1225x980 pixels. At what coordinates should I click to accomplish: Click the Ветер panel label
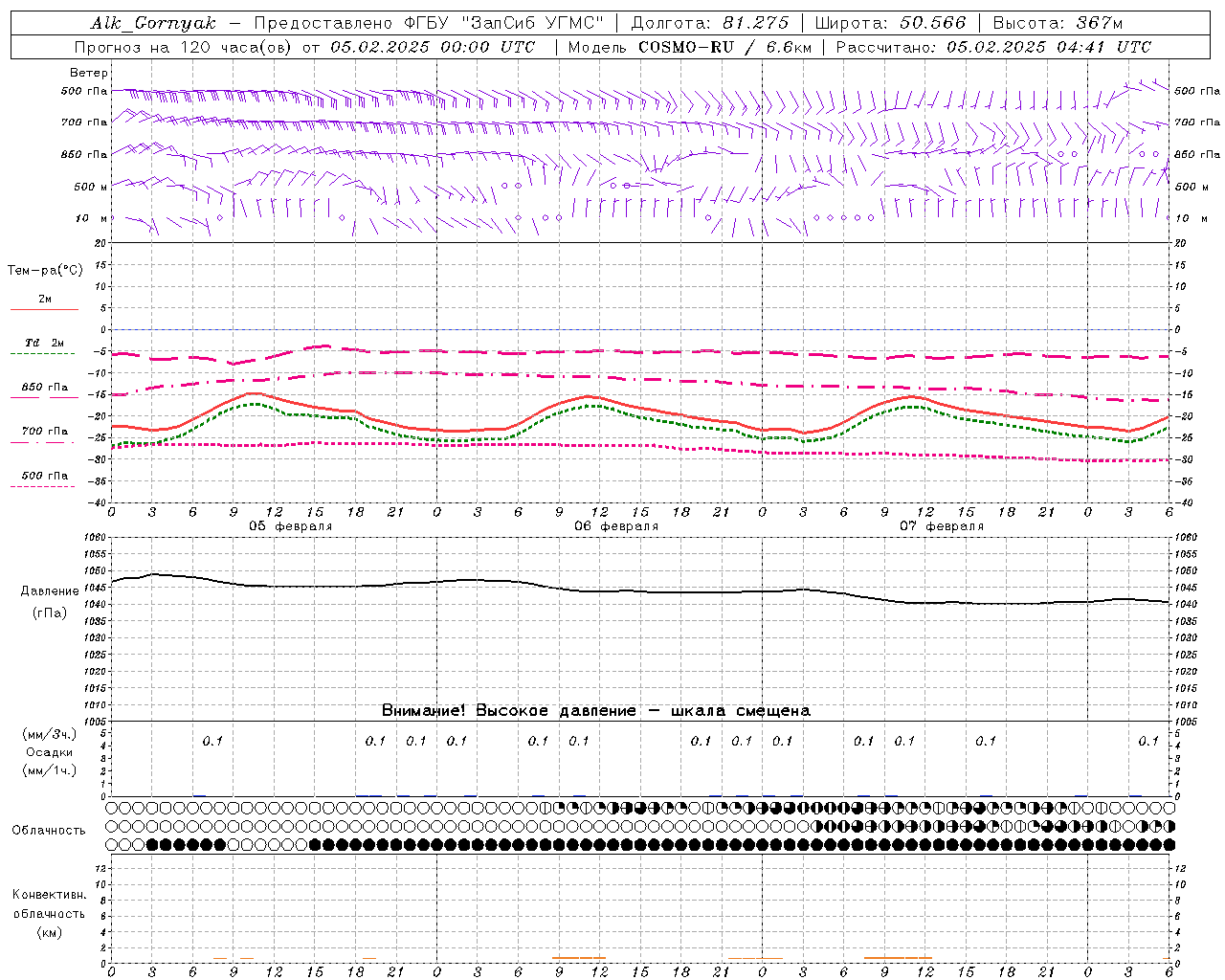89,73
